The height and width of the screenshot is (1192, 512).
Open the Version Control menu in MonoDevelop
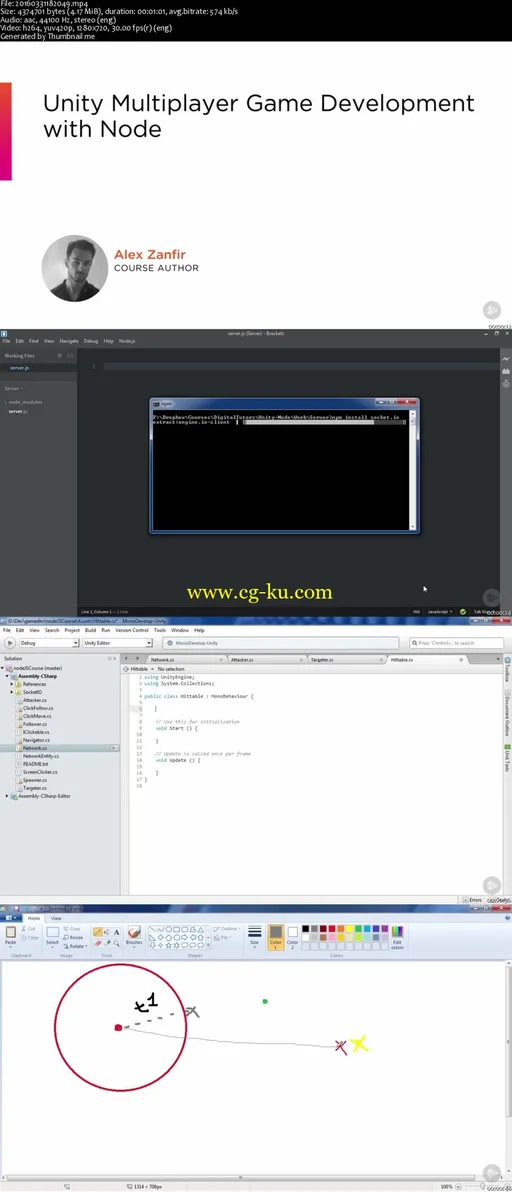tap(131, 630)
